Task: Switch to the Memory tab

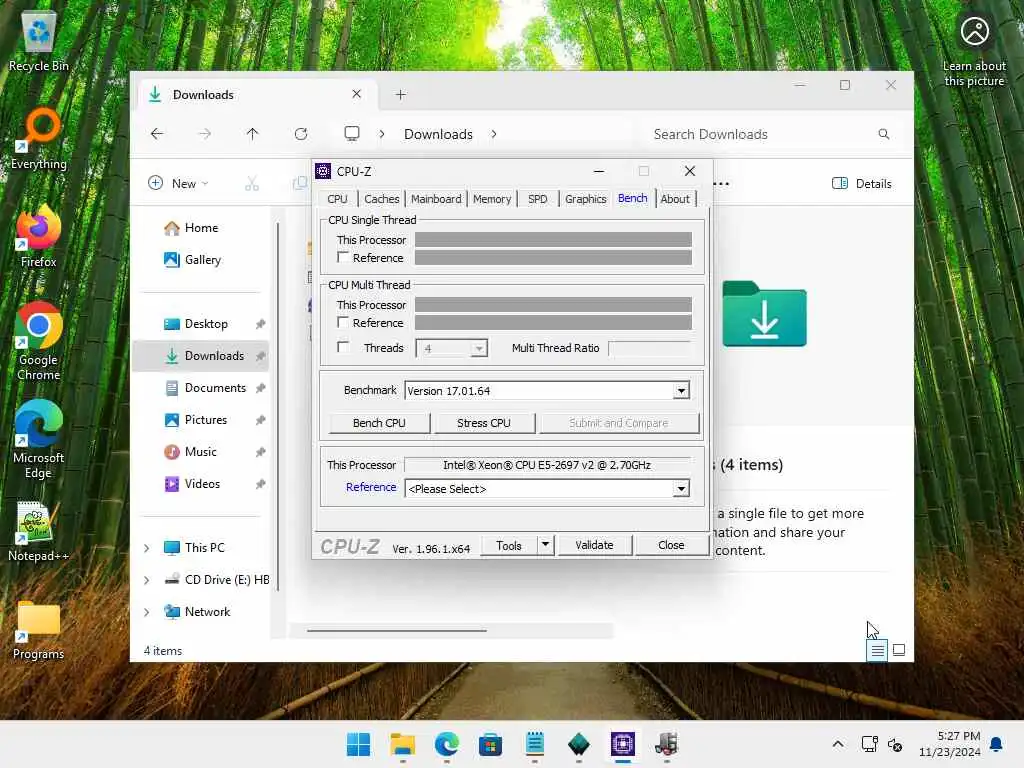Action: coord(492,199)
